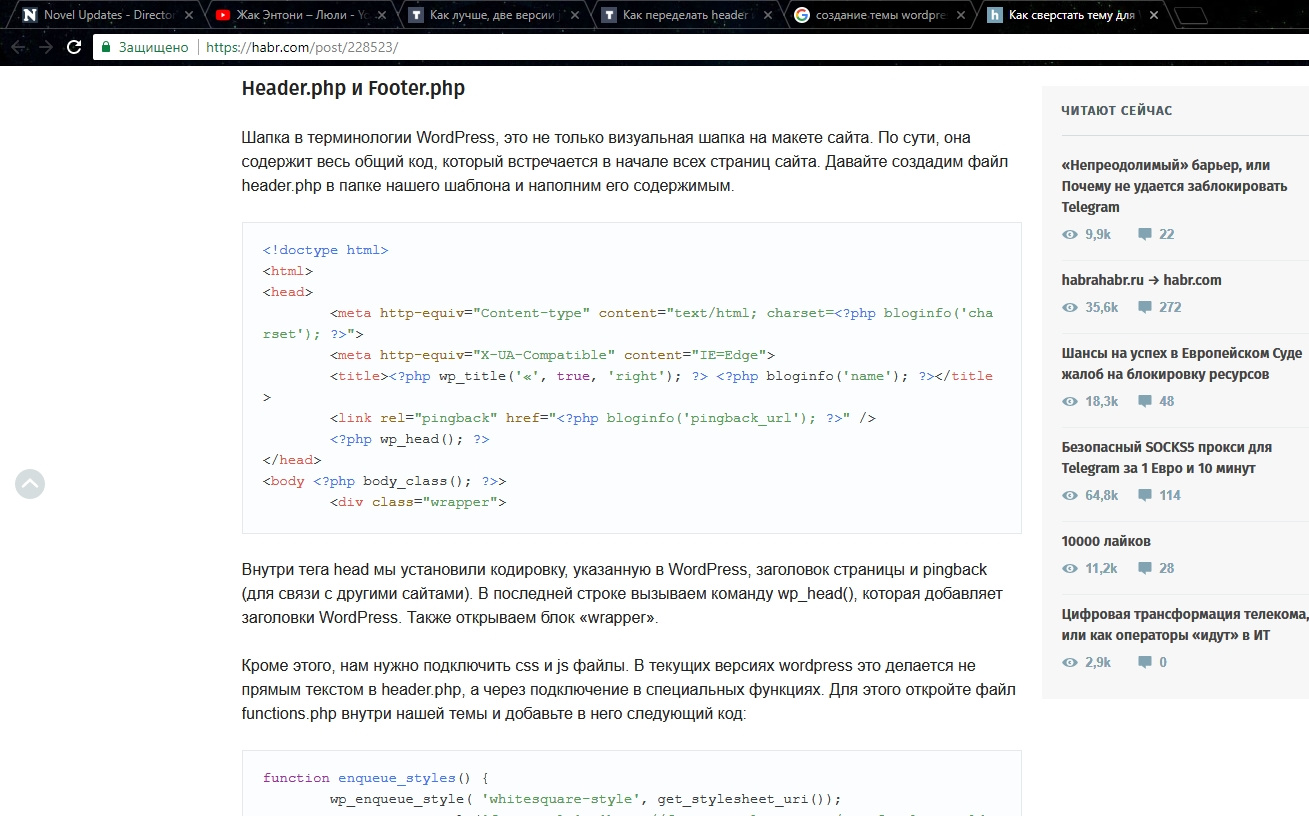
Task: Click the eye views icon showing 35,6k
Action: [x=1070, y=307]
